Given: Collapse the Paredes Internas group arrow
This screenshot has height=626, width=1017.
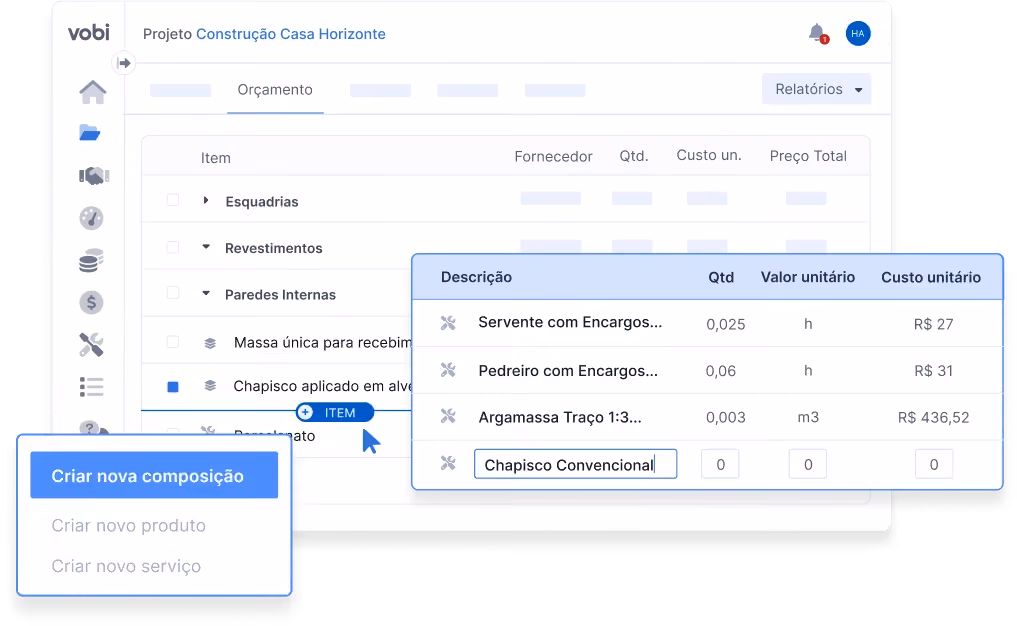Looking at the screenshot, I should (x=206, y=293).
